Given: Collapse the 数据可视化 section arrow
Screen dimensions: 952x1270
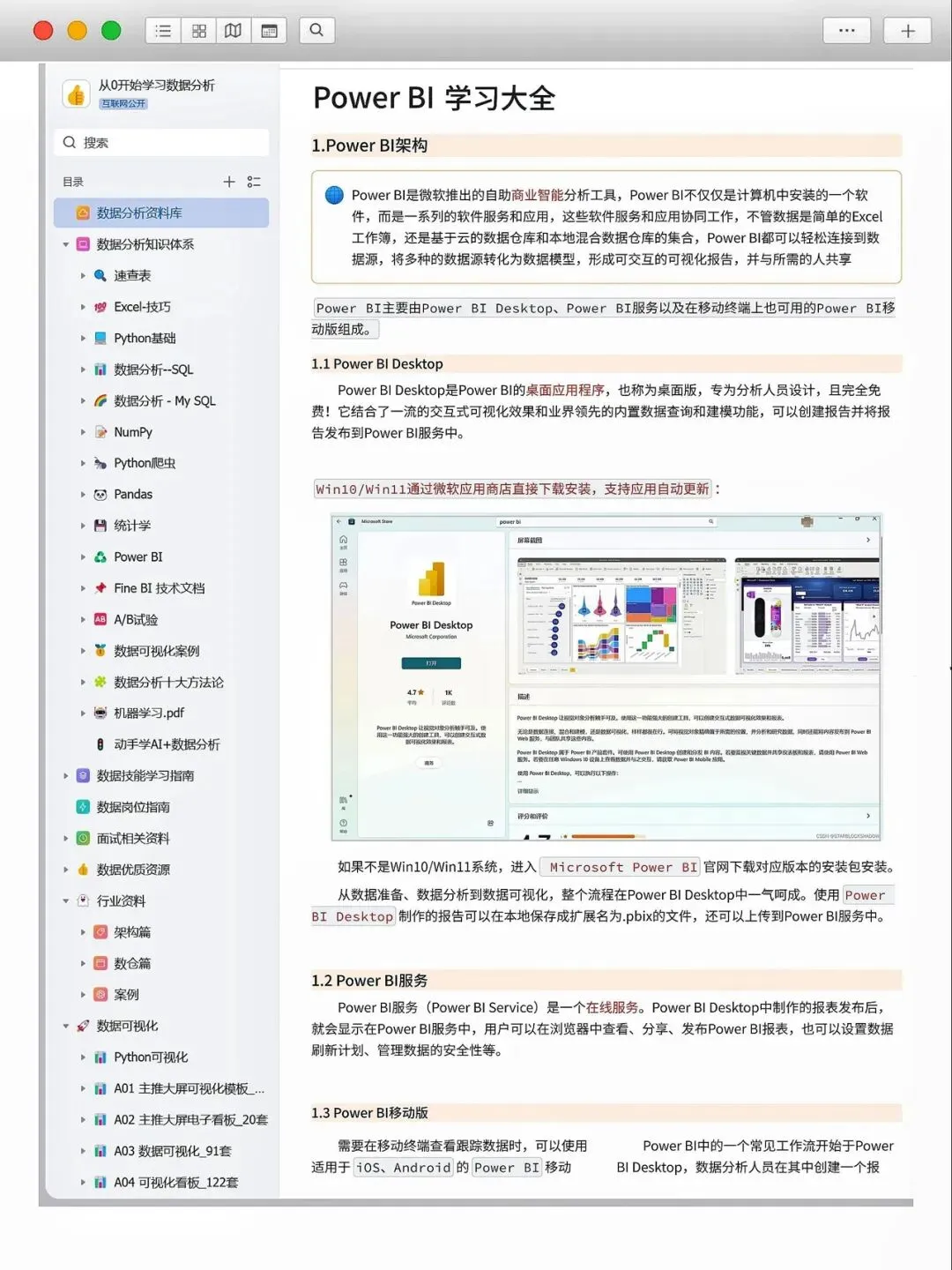Looking at the screenshot, I should click(x=66, y=1027).
